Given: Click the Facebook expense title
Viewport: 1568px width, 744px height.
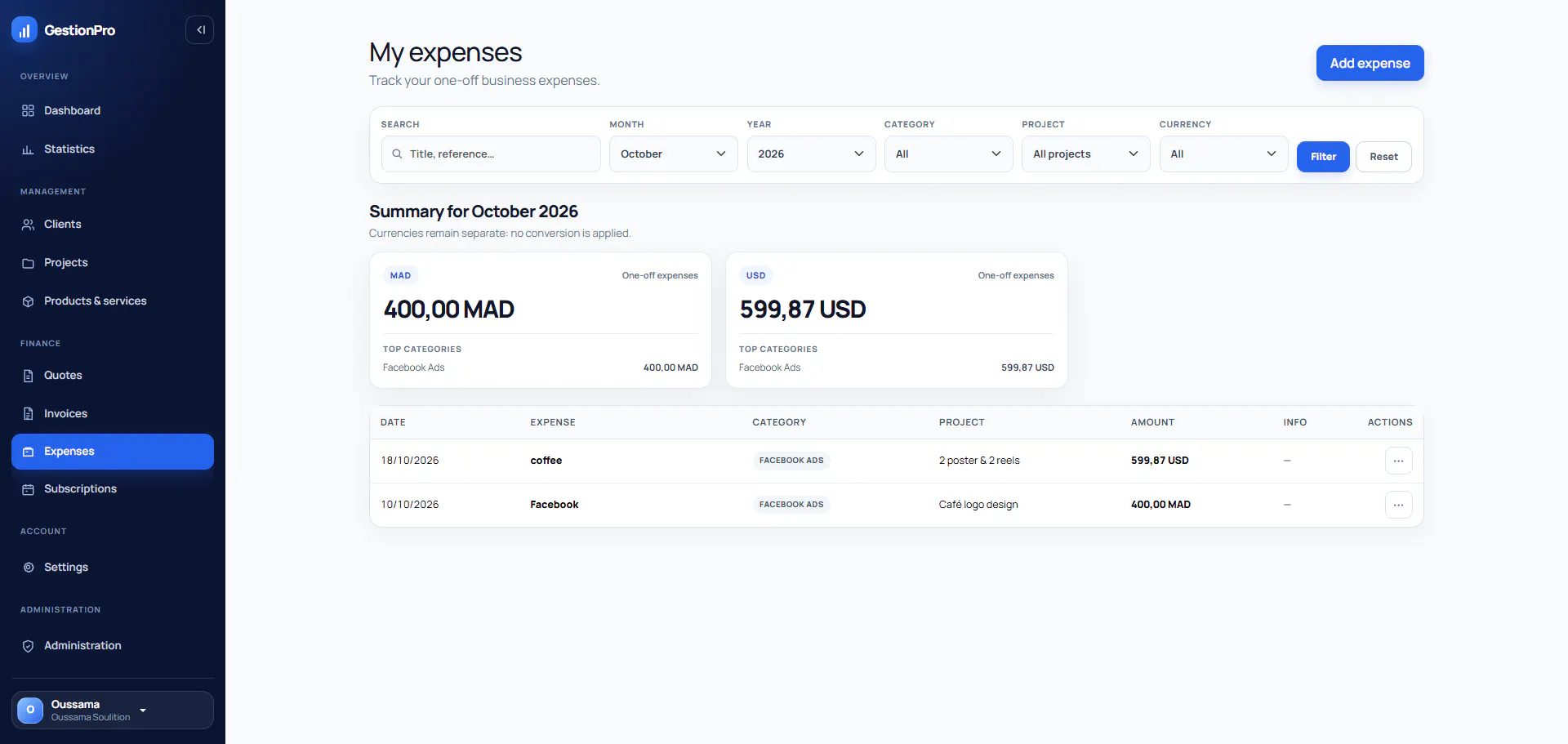Looking at the screenshot, I should (x=555, y=505).
